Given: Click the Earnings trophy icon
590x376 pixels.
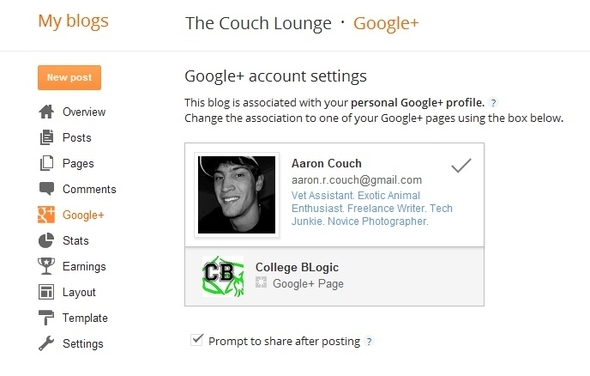Looking at the screenshot, I should tap(46, 266).
